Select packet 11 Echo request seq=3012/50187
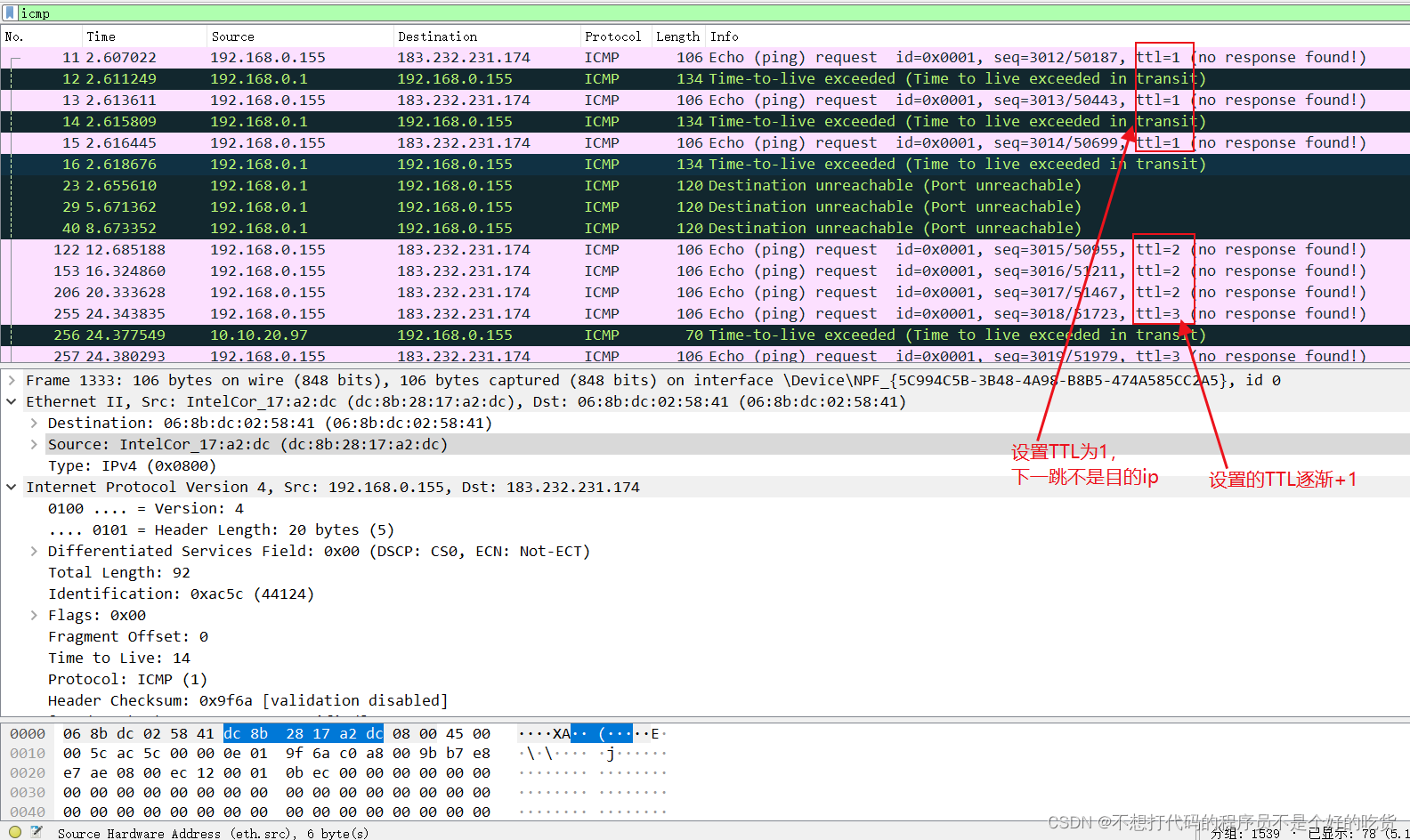Image resolution: width=1410 pixels, height=840 pixels. pyautogui.click(x=705, y=57)
